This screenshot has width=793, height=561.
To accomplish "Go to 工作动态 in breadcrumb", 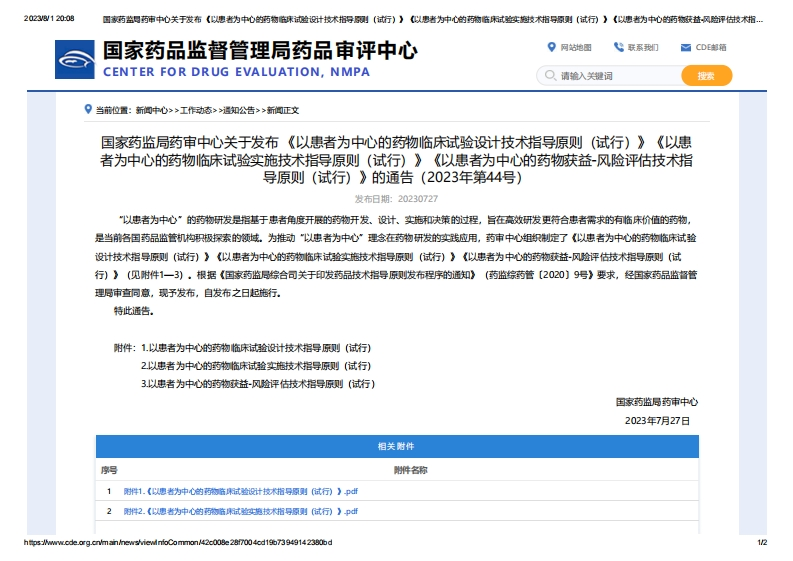I will (x=196, y=110).
